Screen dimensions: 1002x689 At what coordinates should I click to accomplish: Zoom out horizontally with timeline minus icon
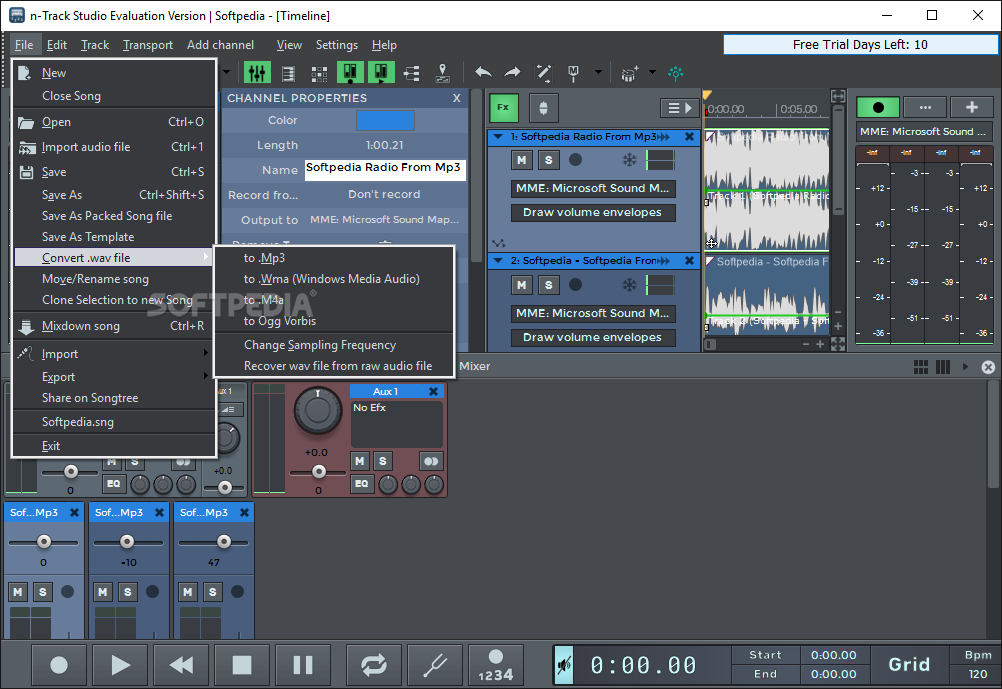click(x=806, y=344)
